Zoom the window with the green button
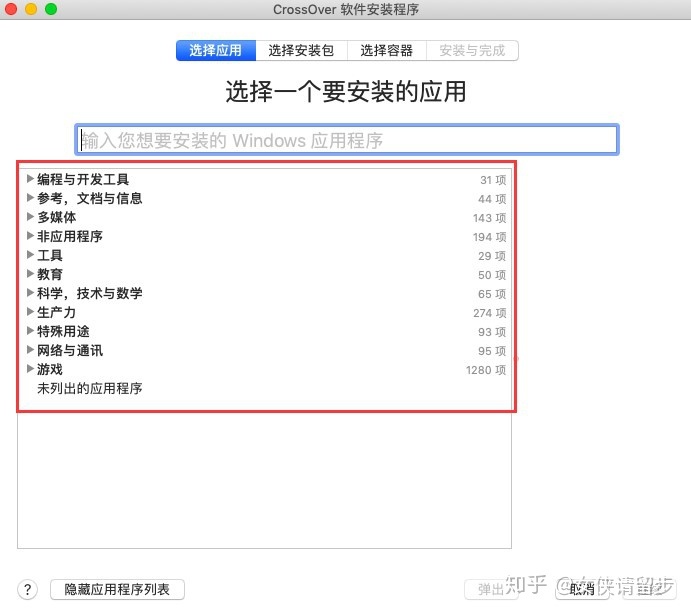The height and width of the screenshot is (613, 691). 51,9
